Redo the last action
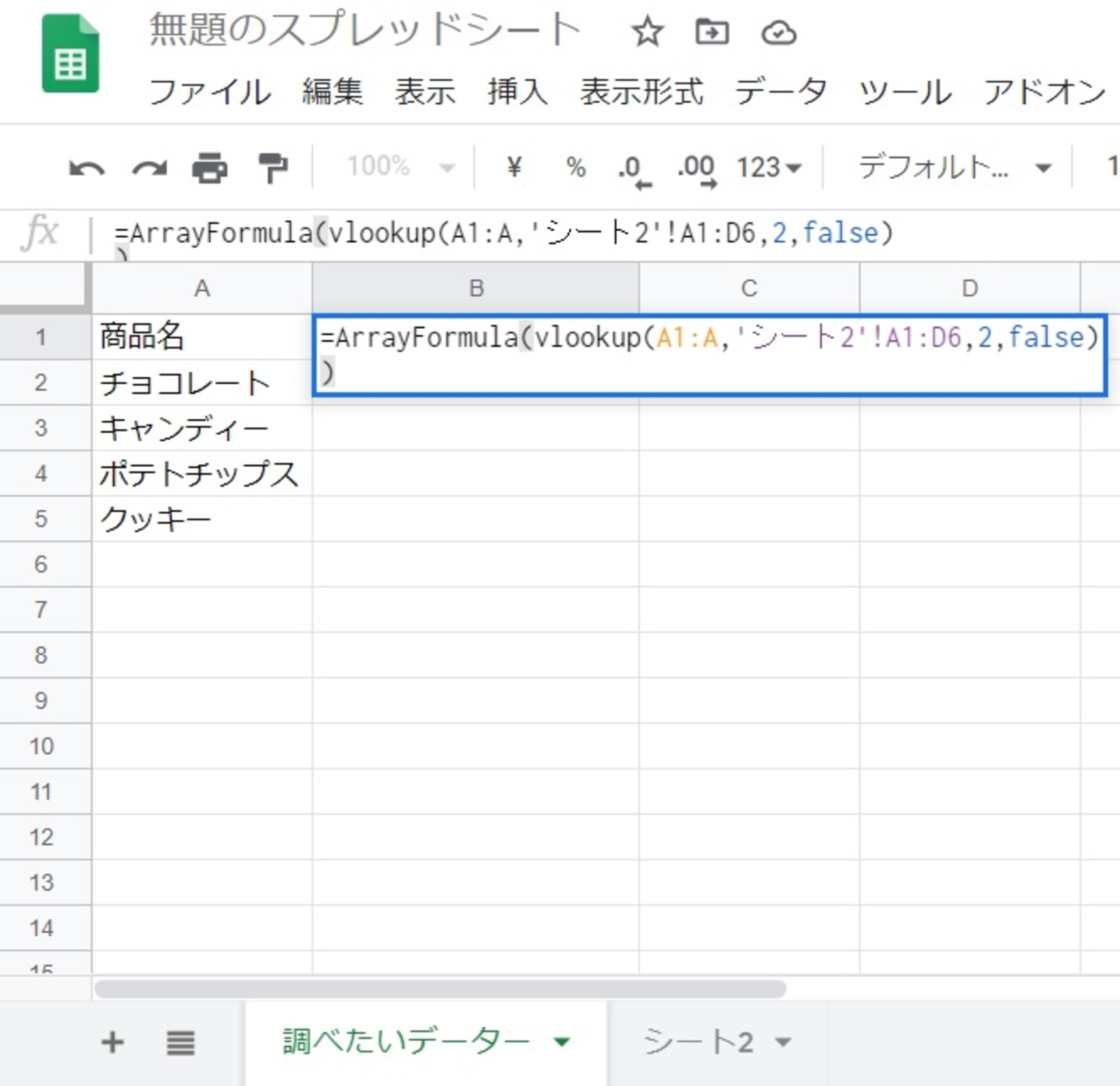 pyautogui.click(x=150, y=168)
